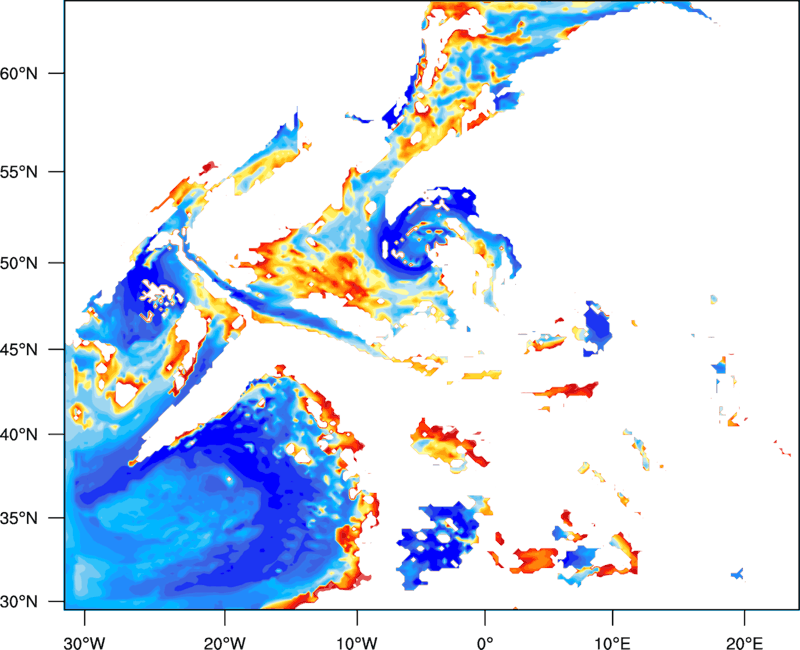The image size is (800, 650).
Task: Click the 30°N latitude label
Action: pyautogui.click(x=19, y=602)
